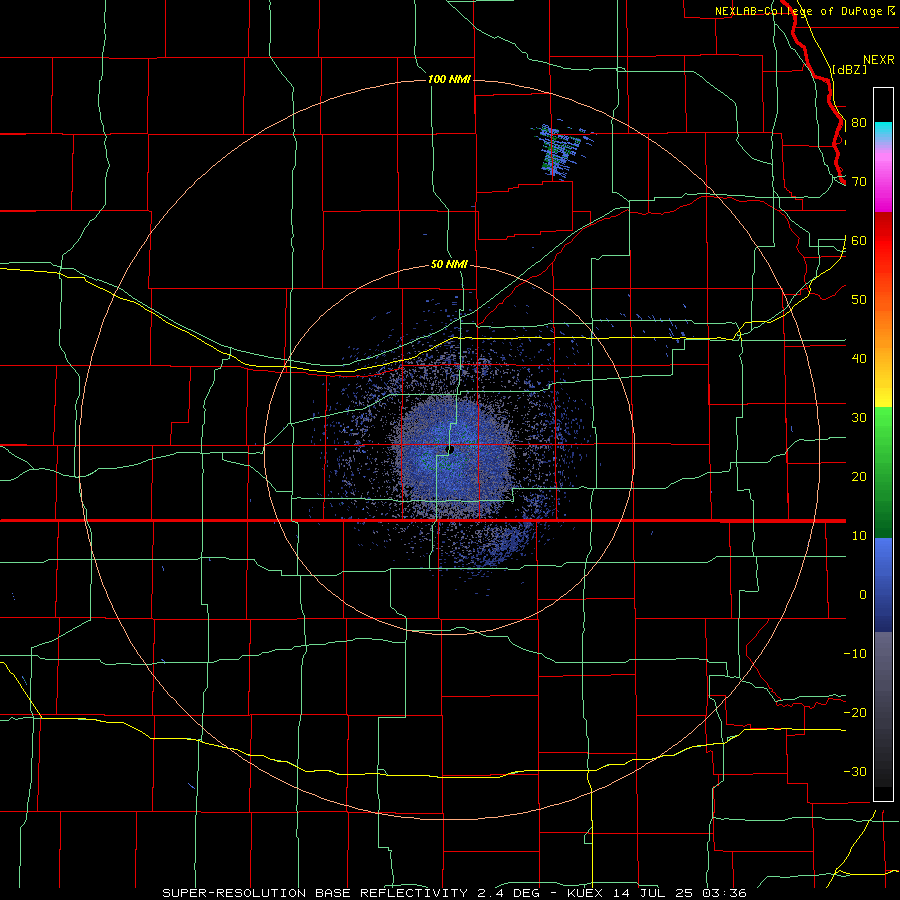Click the 50 NMI range ring label
Image resolution: width=900 pixels, height=900 pixels.
click(449, 265)
